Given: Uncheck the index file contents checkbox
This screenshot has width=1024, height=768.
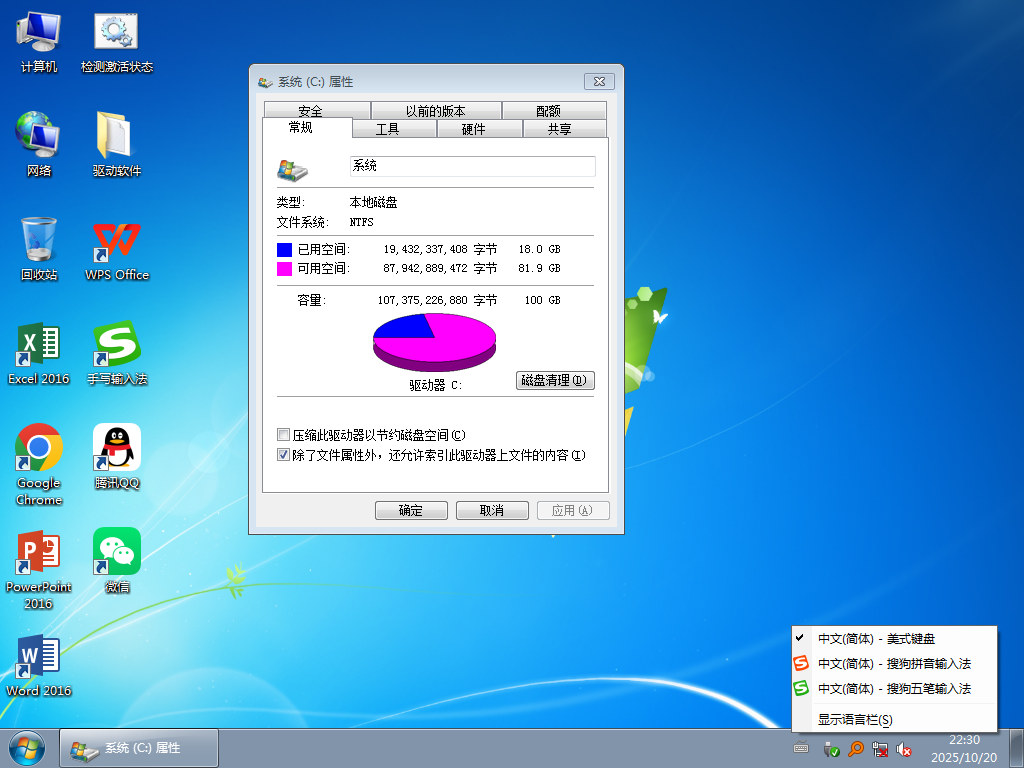Looking at the screenshot, I should pos(284,455).
